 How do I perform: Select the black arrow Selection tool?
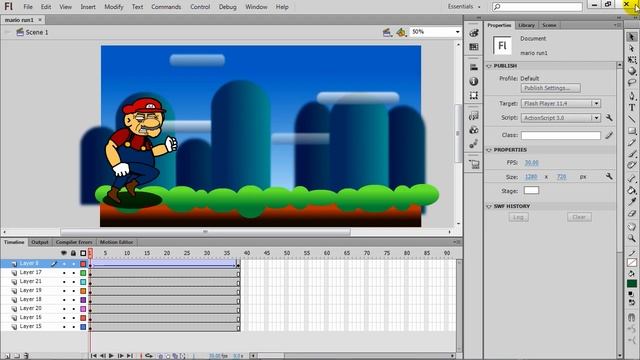631,37
